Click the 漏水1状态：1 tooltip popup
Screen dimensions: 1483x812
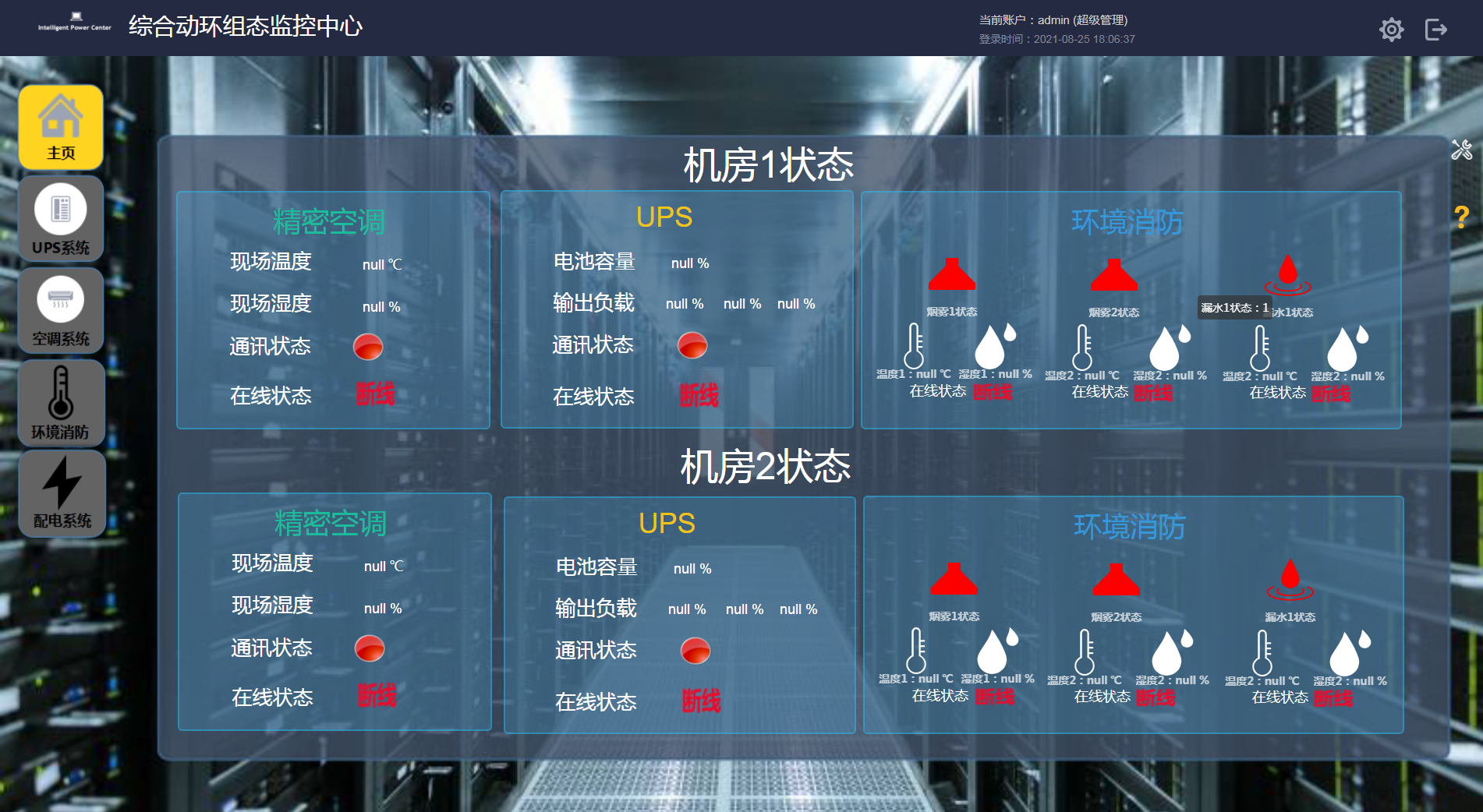click(1234, 308)
